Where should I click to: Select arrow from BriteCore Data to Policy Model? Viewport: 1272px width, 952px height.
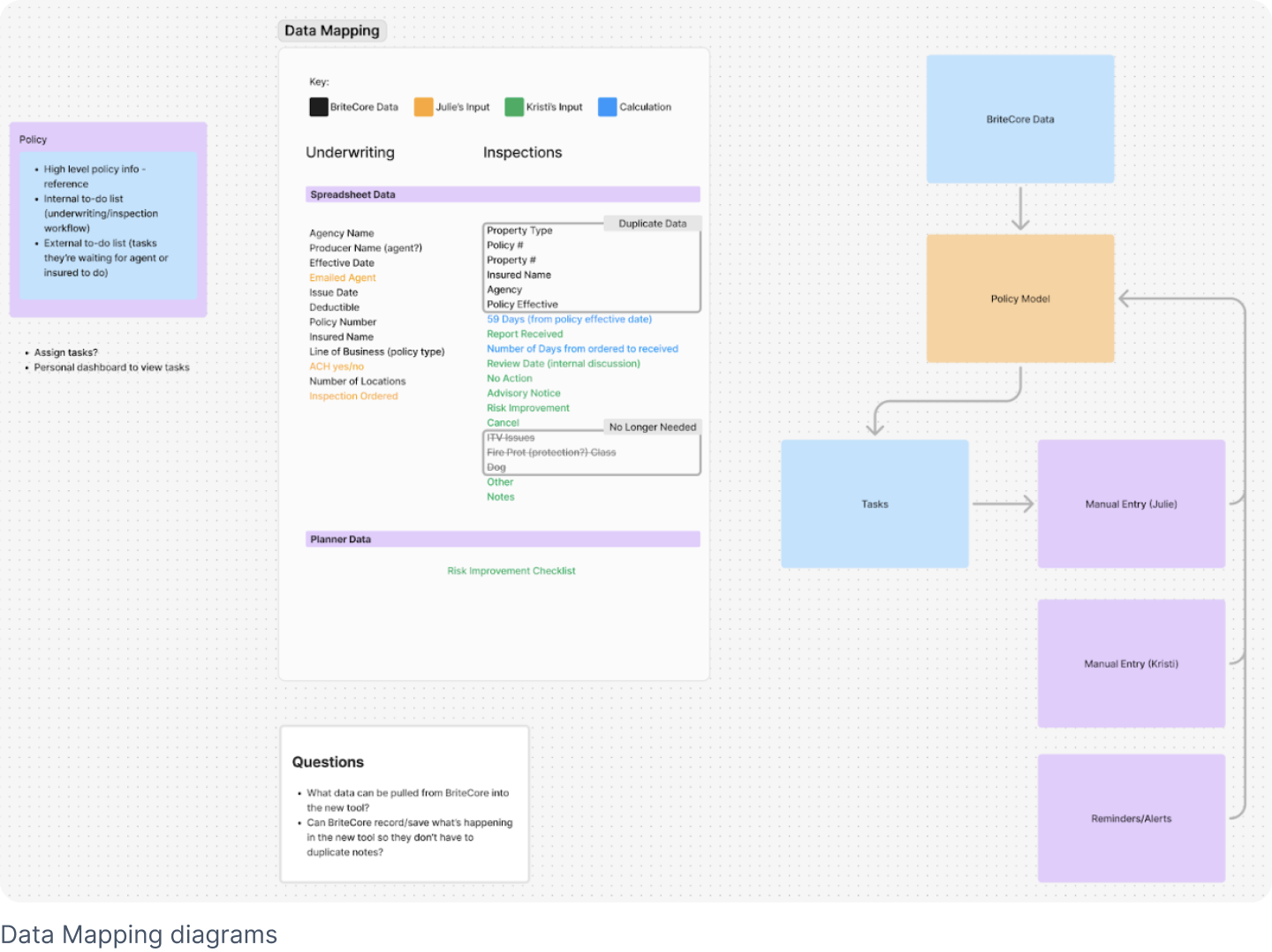(x=1020, y=208)
